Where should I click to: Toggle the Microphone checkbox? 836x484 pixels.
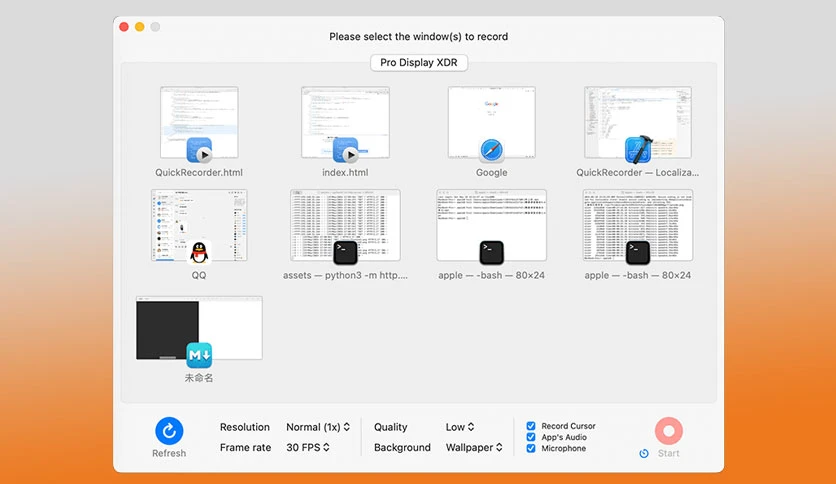[530, 448]
